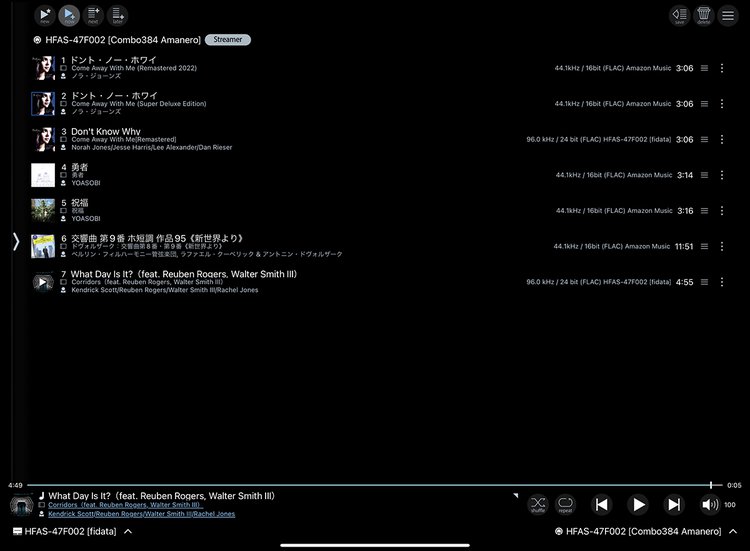This screenshot has height=551, width=750.
Task: Expand the left side panel chevron
Action: tap(15, 241)
